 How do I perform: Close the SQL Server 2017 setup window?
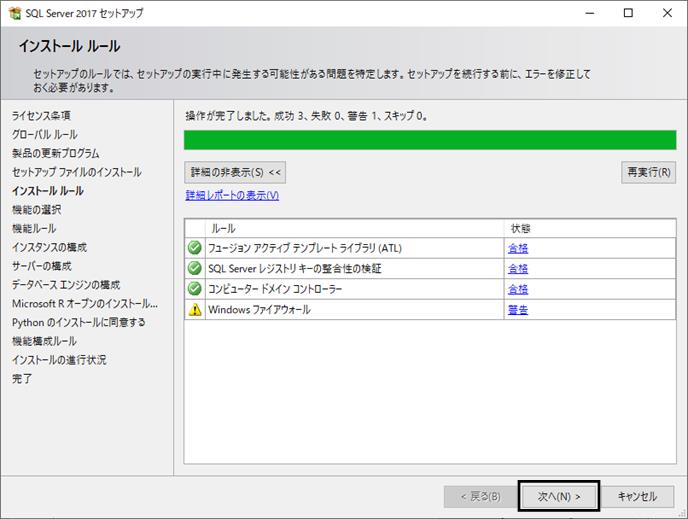pyautogui.click(x=667, y=13)
